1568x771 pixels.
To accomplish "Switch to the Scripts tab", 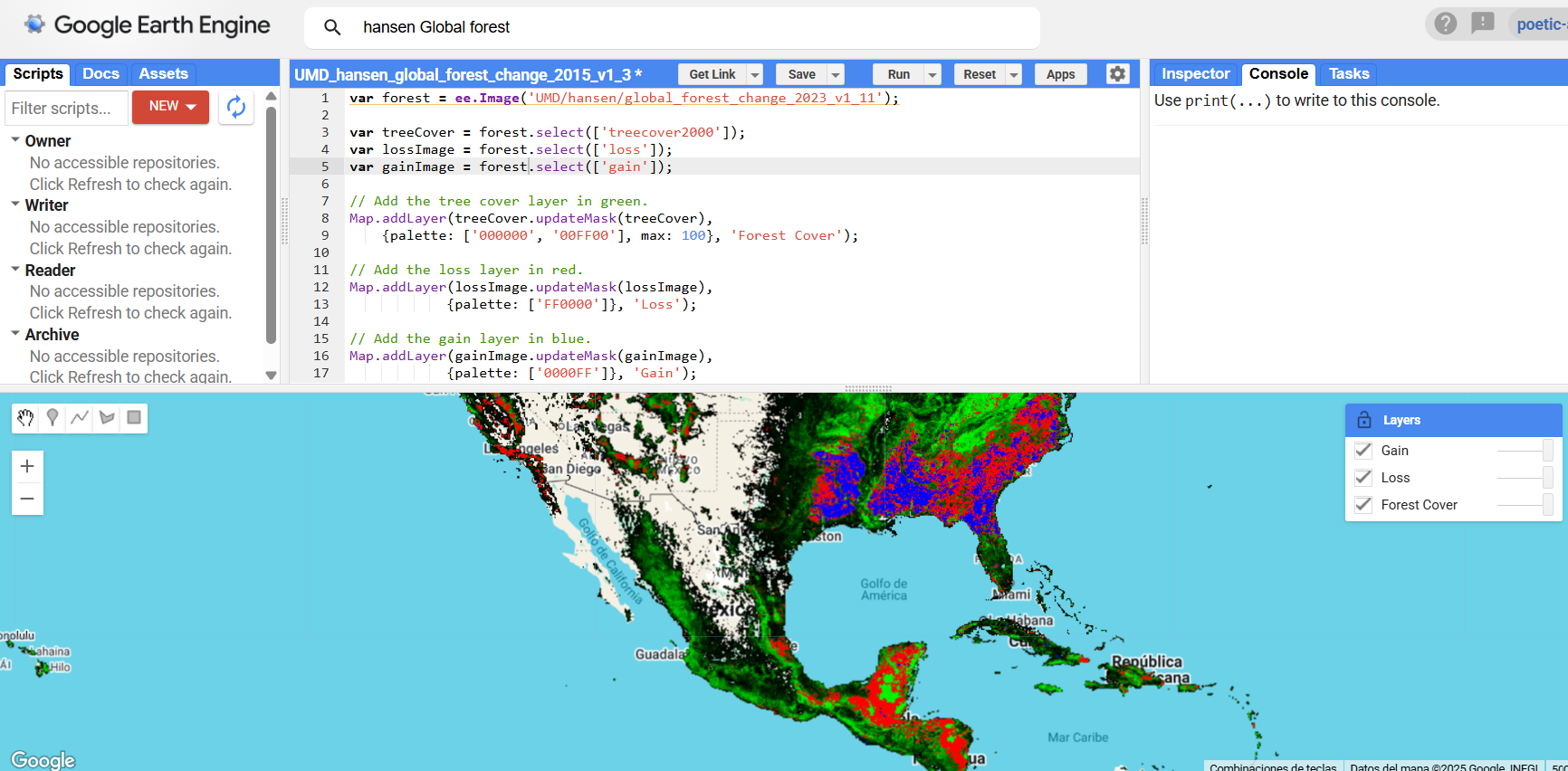I will (x=38, y=73).
